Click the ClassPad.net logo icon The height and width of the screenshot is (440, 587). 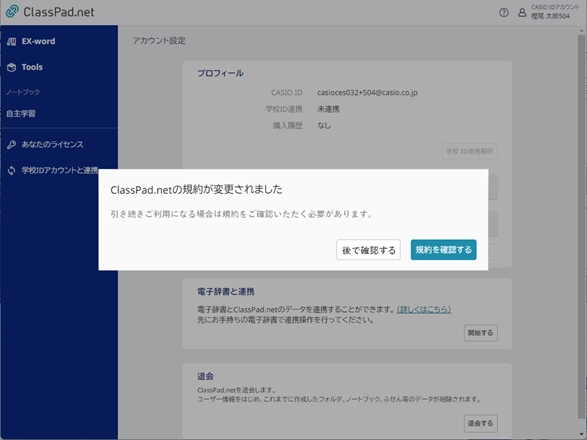tap(12, 11)
